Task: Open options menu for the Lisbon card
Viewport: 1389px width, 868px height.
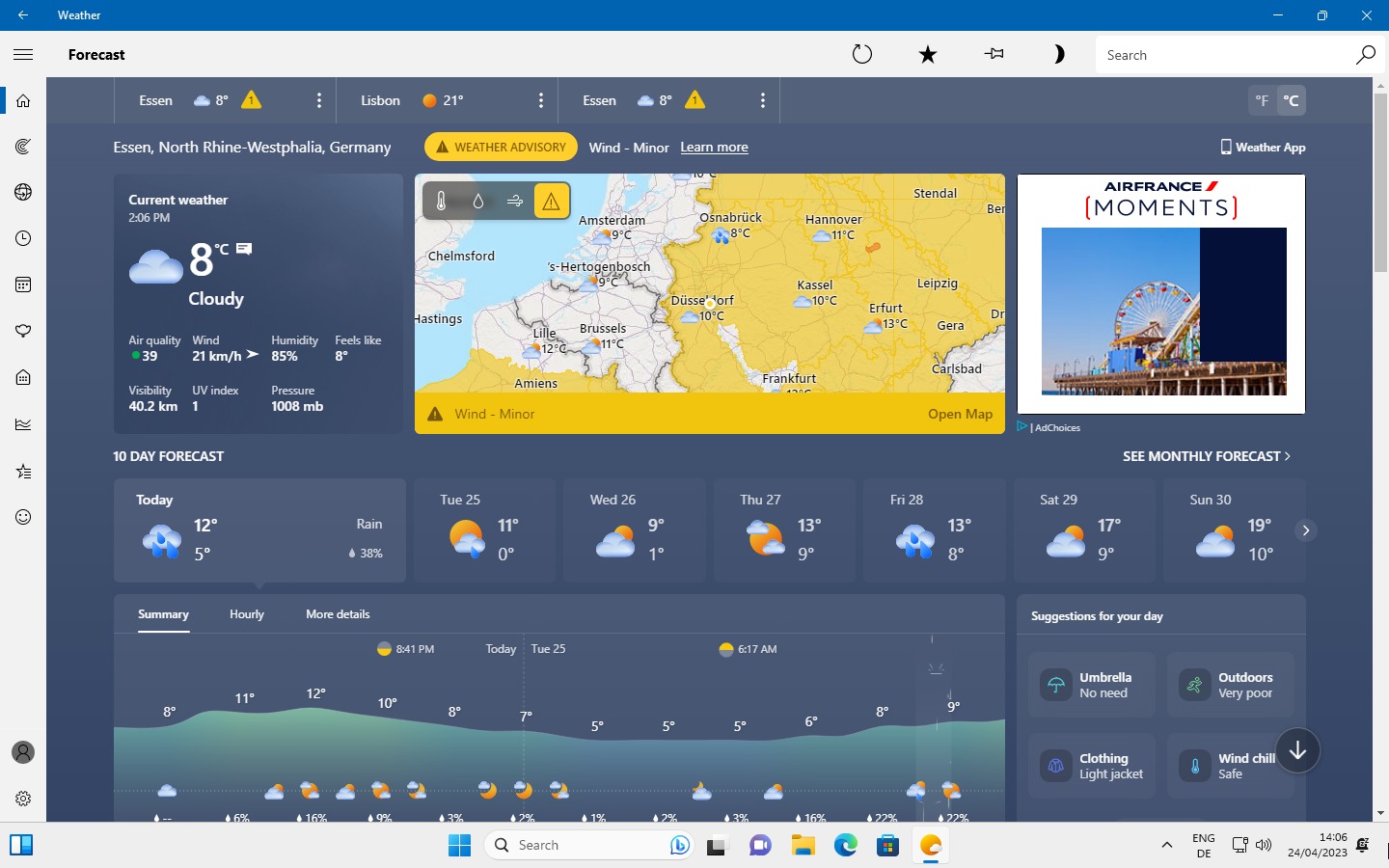Action: tap(541, 99)
